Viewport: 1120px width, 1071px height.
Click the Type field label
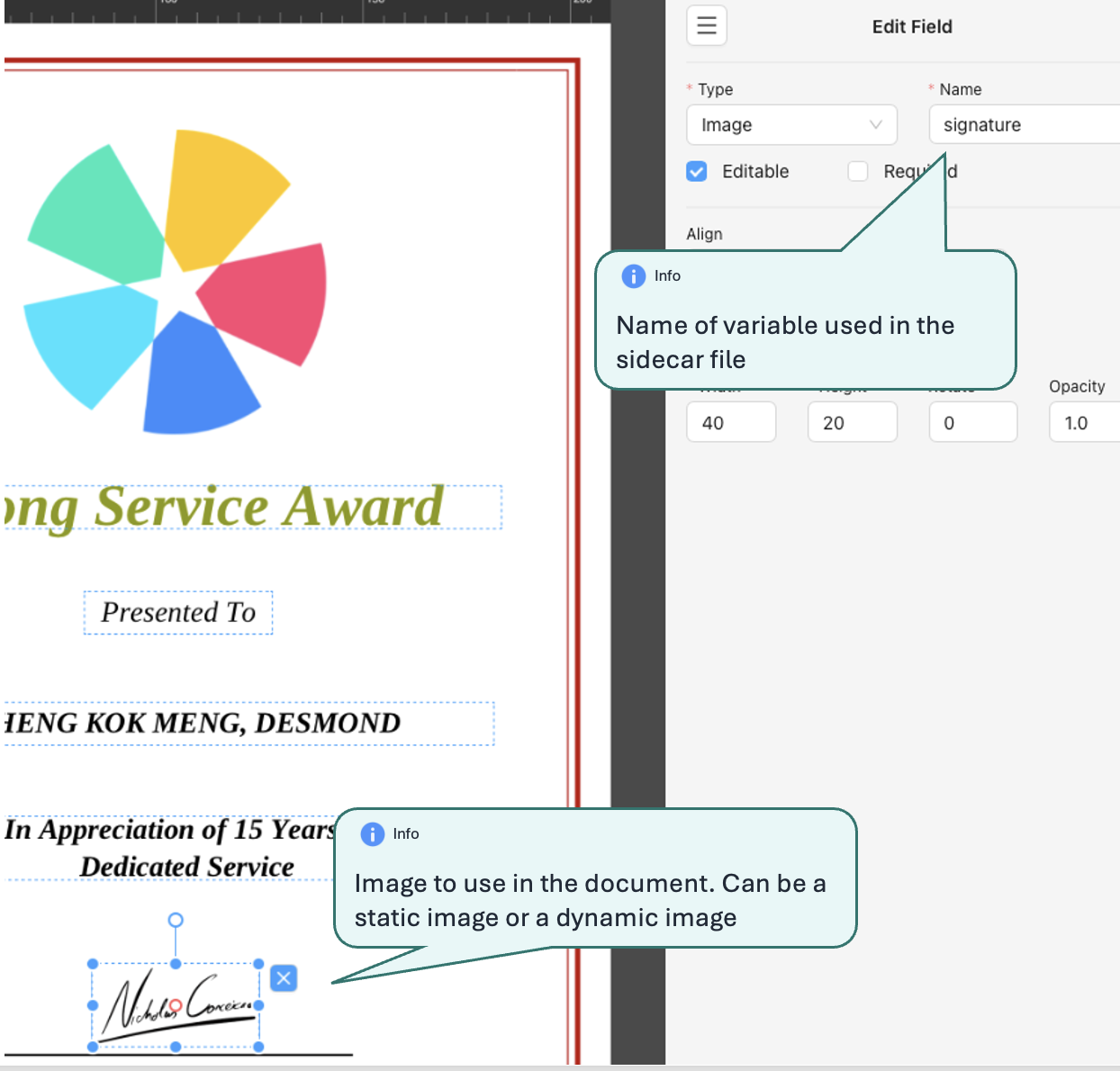tap(715, 89)
